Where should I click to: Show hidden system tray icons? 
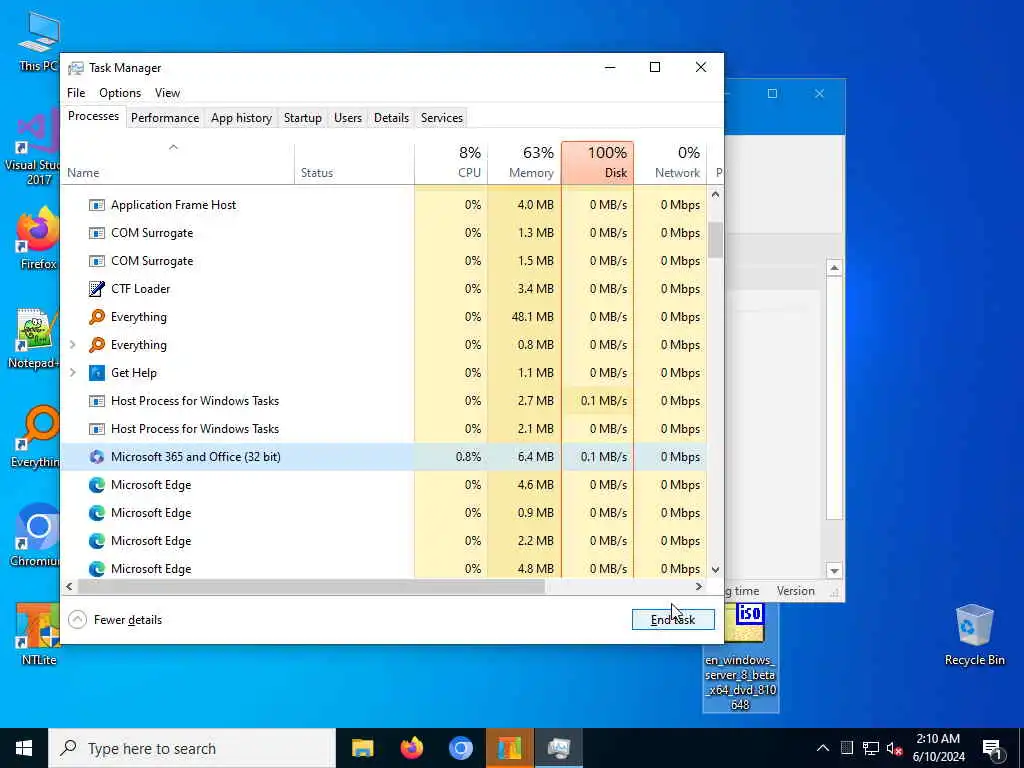pyautogui.click(x=823, y=748)
